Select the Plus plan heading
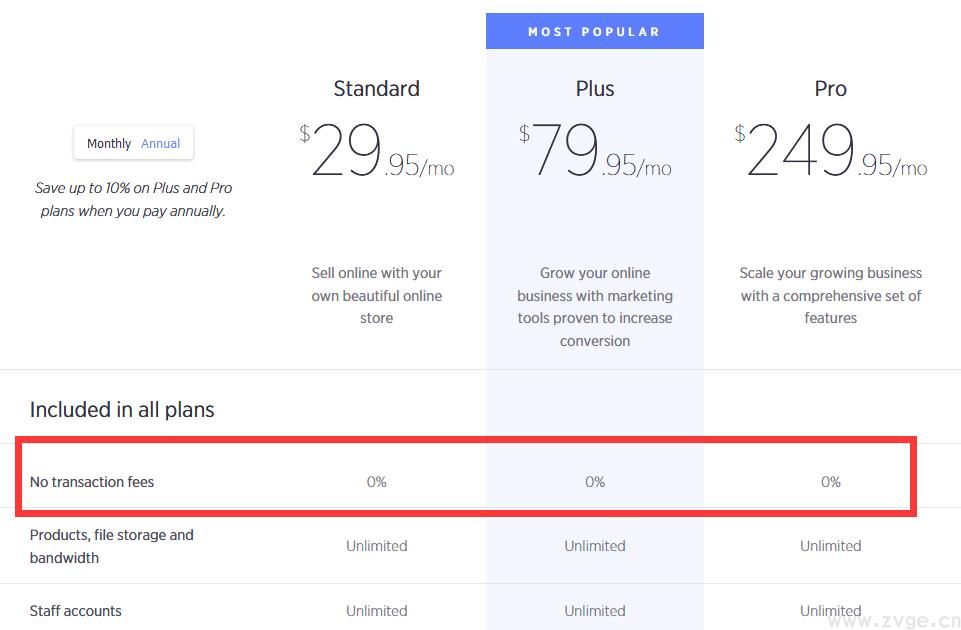Image resolution: width=961 pixels, height=630 pixels. pyautogui.click(x=594, y=88)
